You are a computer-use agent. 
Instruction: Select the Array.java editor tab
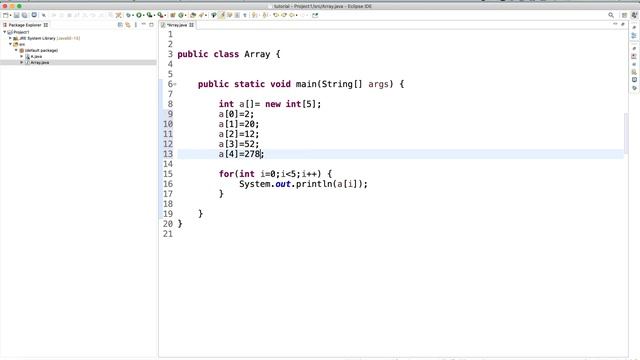(177, 25)
